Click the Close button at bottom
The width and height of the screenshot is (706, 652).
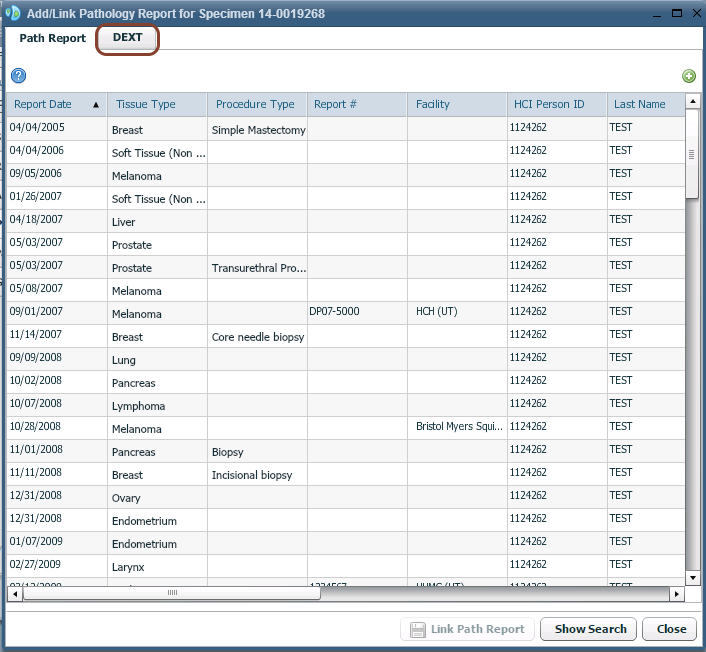tap(669, 629)
